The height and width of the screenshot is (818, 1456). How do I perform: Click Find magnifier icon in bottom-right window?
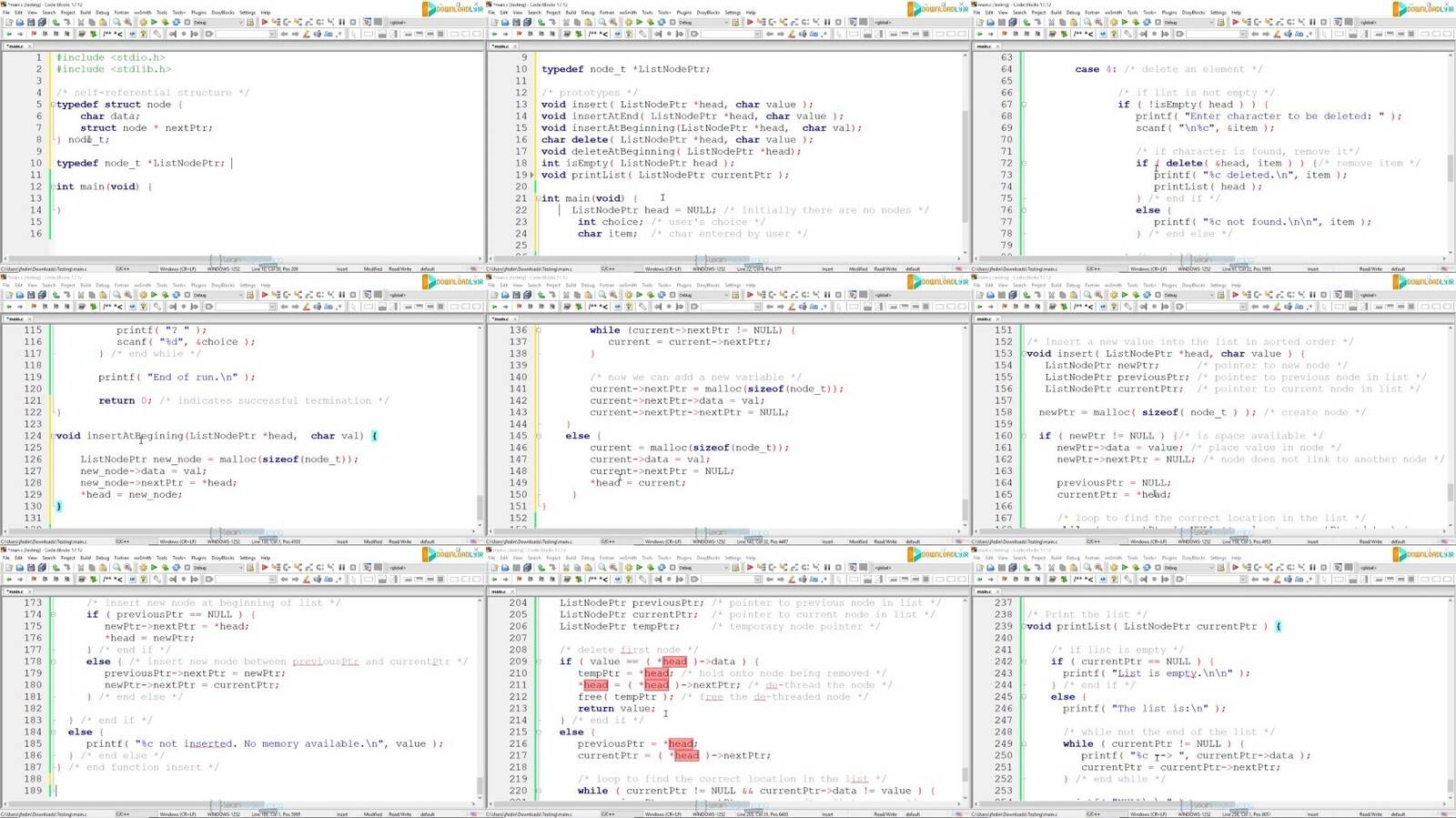click(x=1087, y=568)
